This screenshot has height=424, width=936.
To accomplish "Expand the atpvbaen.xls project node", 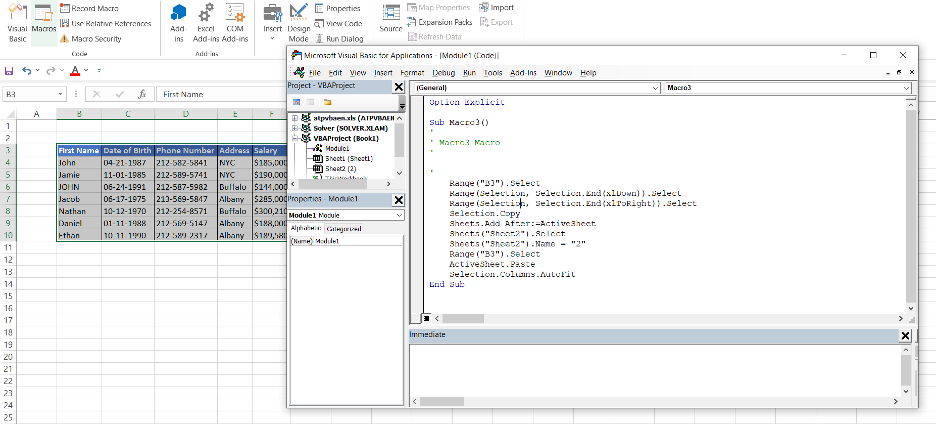I will tap(293, 118).
